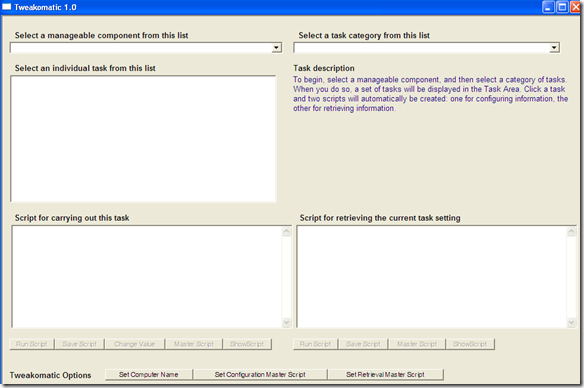Open the manageable component dropdown arrow
584x388 pixels.
(276, 48)
